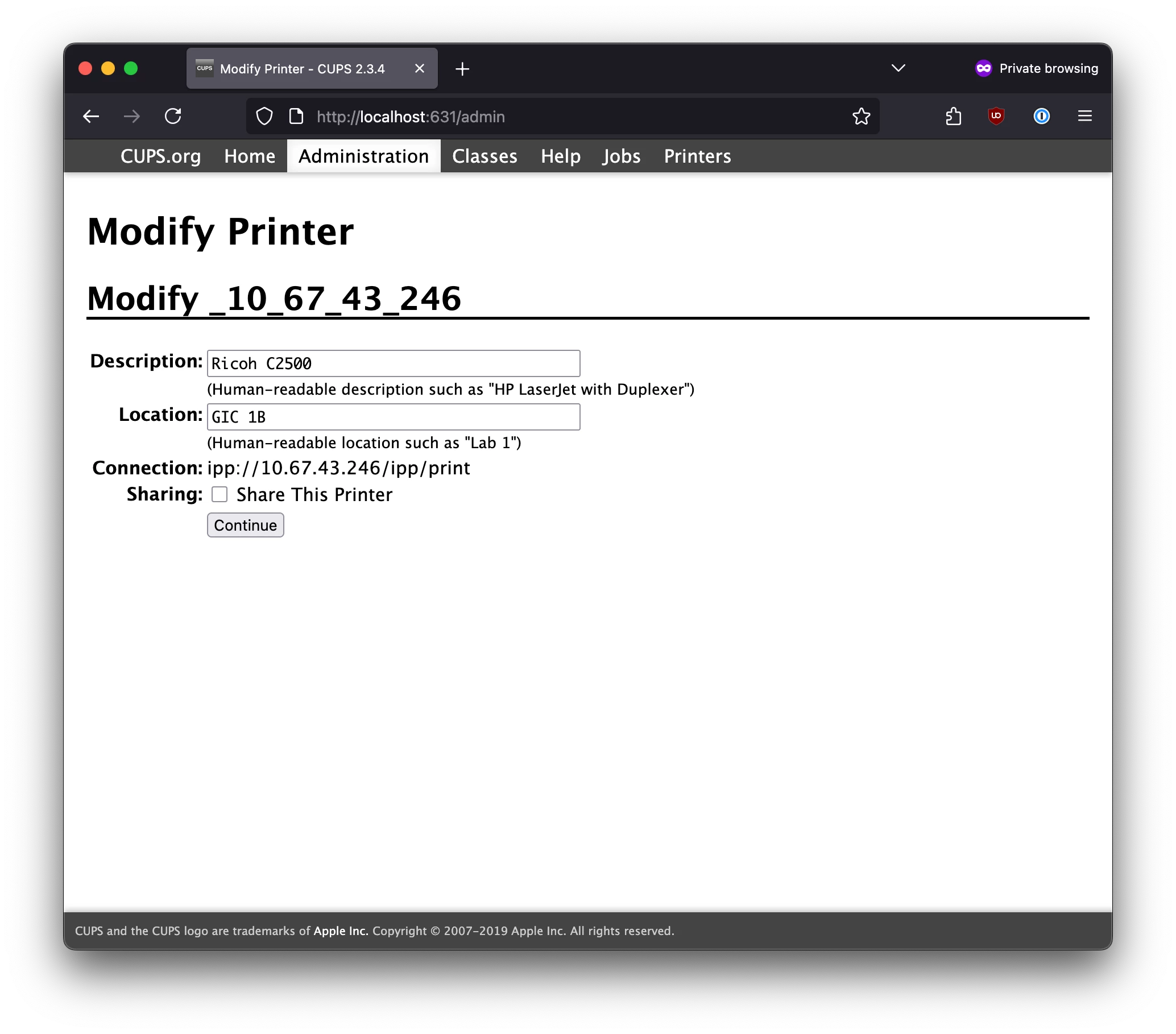The height and width of the screenshot is (1034, 1176).
Task: Focus the Location input field
Action: tap(393, 417)
